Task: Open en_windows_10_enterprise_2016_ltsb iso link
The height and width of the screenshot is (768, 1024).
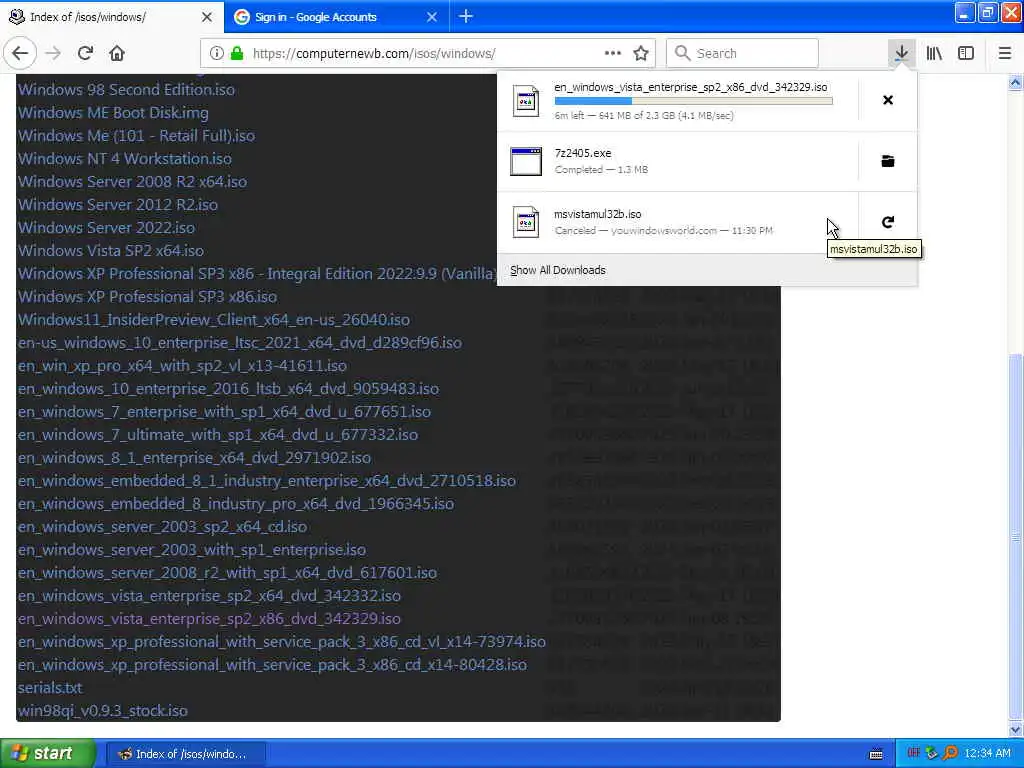Action: click(228, 389)
